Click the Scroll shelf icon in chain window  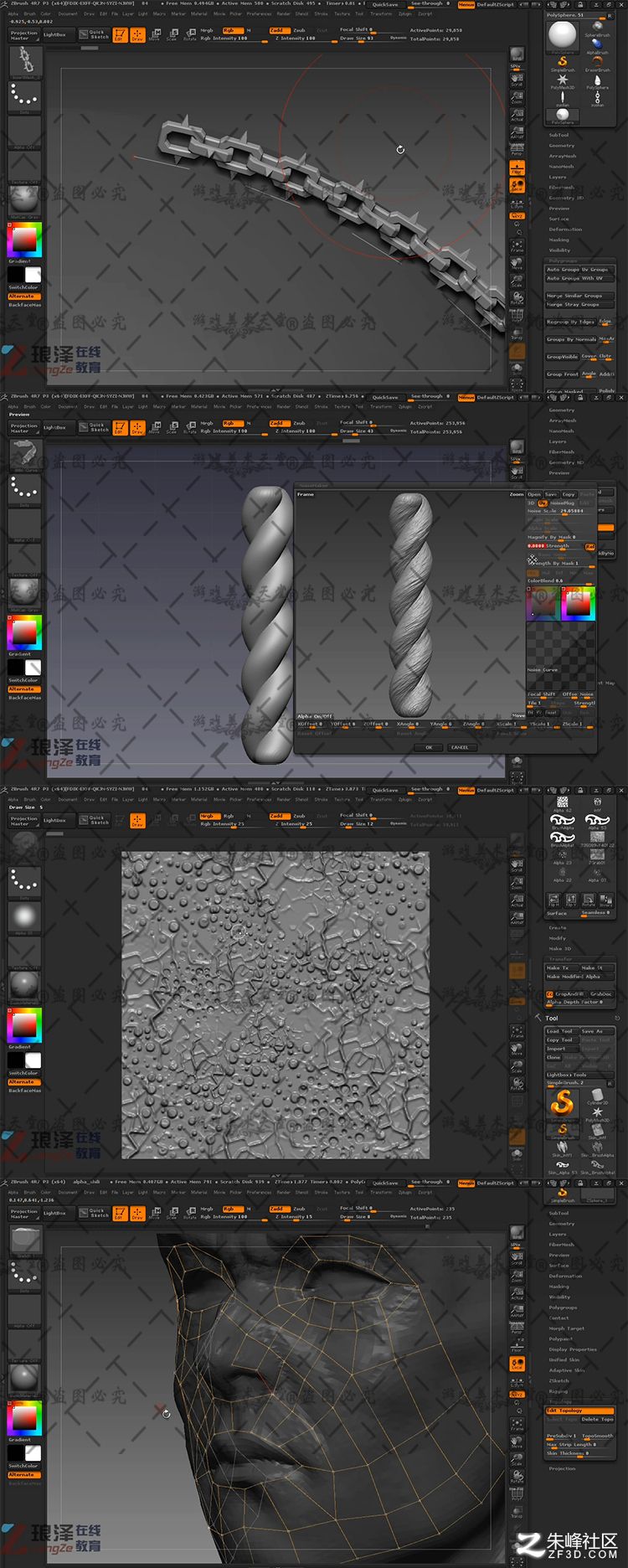click(x=517, y=80)
